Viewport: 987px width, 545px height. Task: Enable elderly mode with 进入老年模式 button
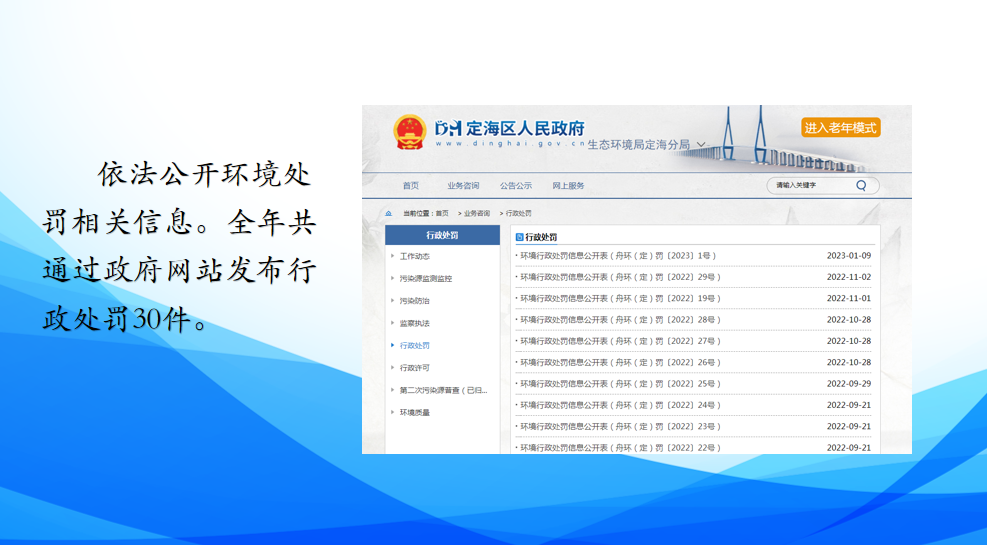840,127
